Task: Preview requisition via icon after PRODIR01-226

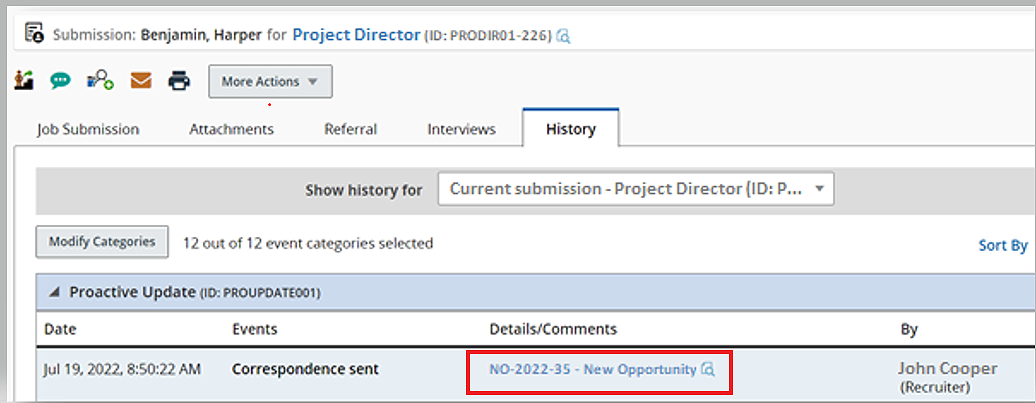Action: [564, 36]
